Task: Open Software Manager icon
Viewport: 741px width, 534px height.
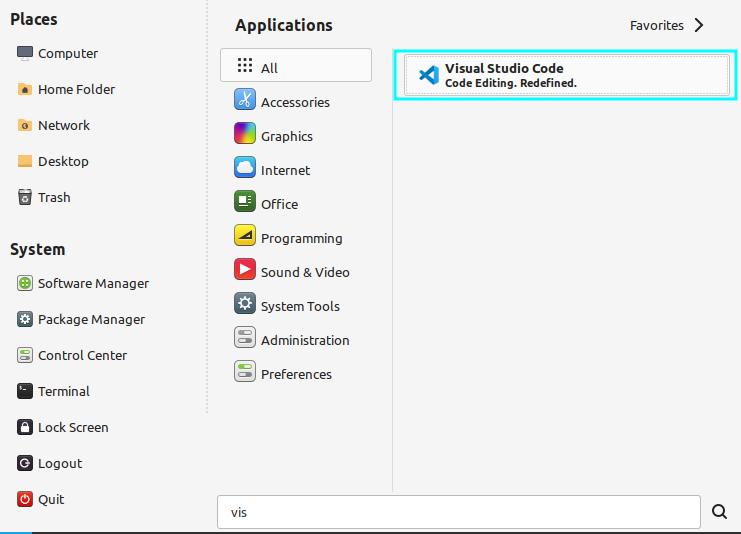Action: click(x=25, y=283)
